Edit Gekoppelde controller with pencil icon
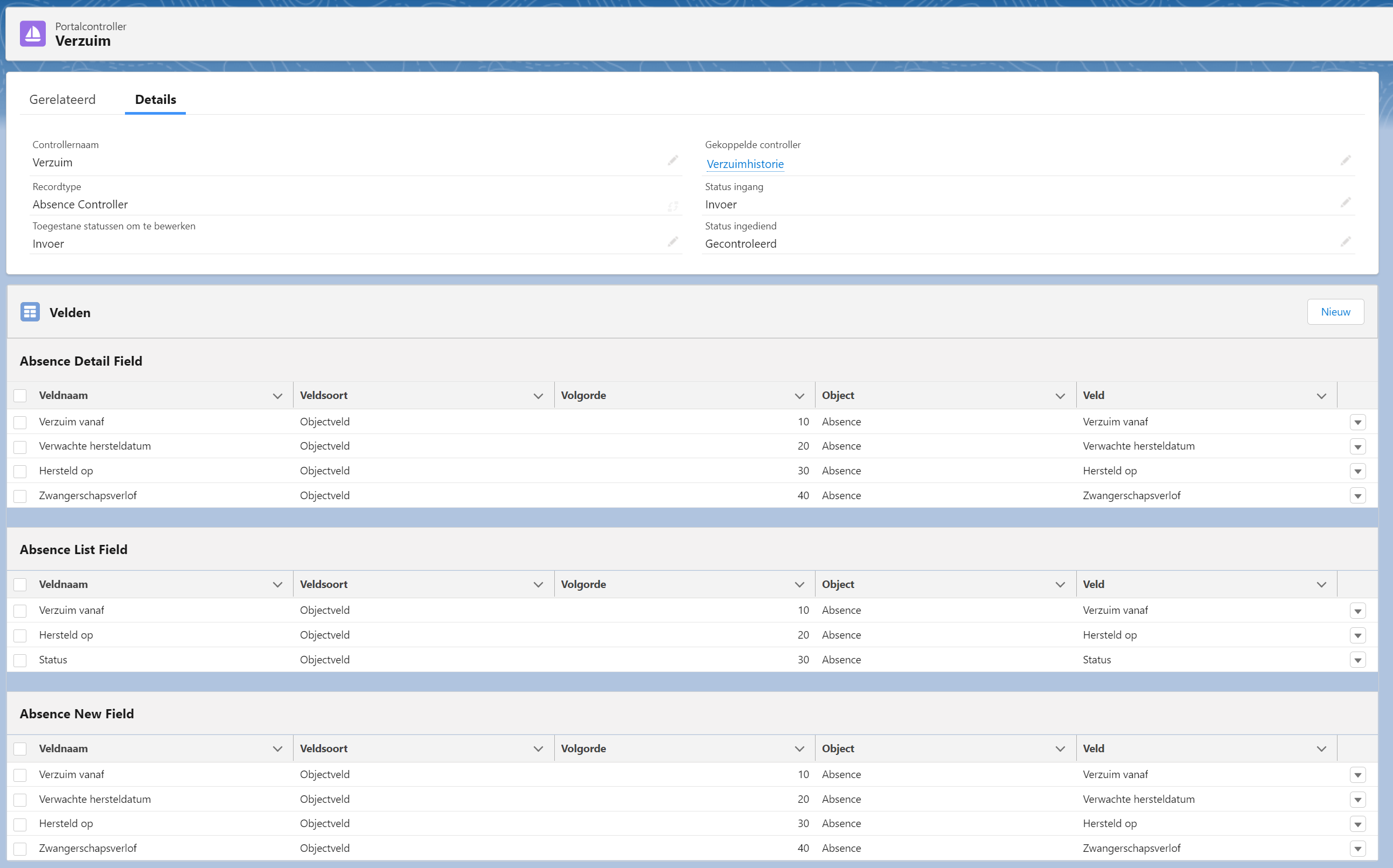 click(x=1346, y=161)
